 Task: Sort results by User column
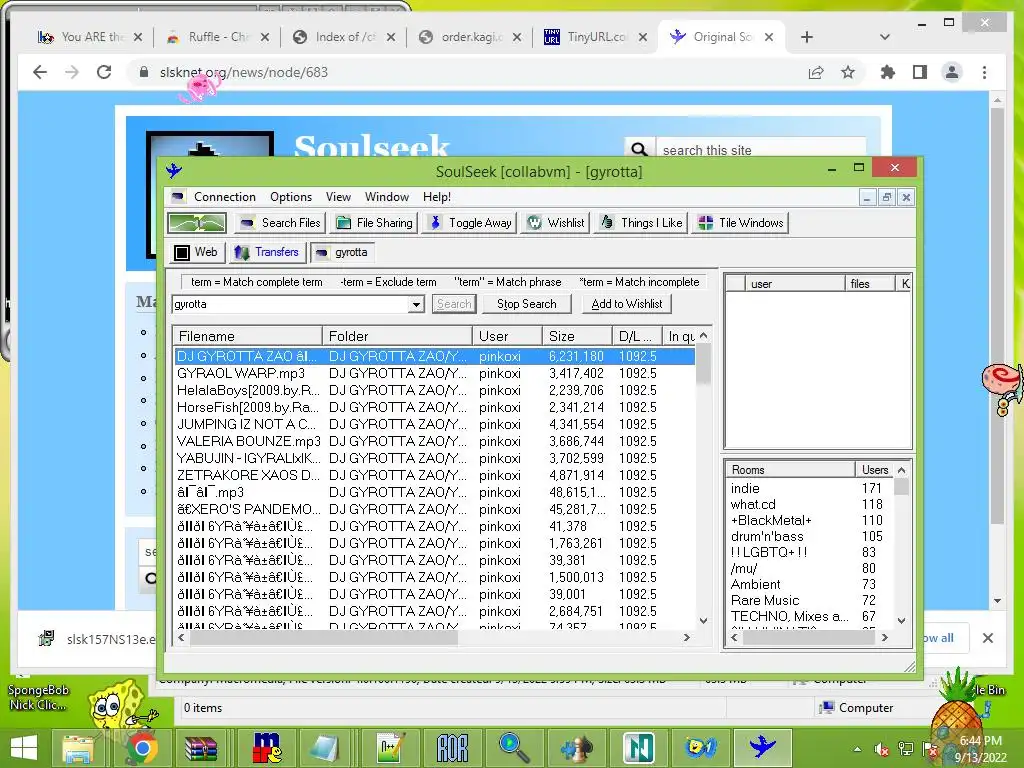[x=507, y=336]
